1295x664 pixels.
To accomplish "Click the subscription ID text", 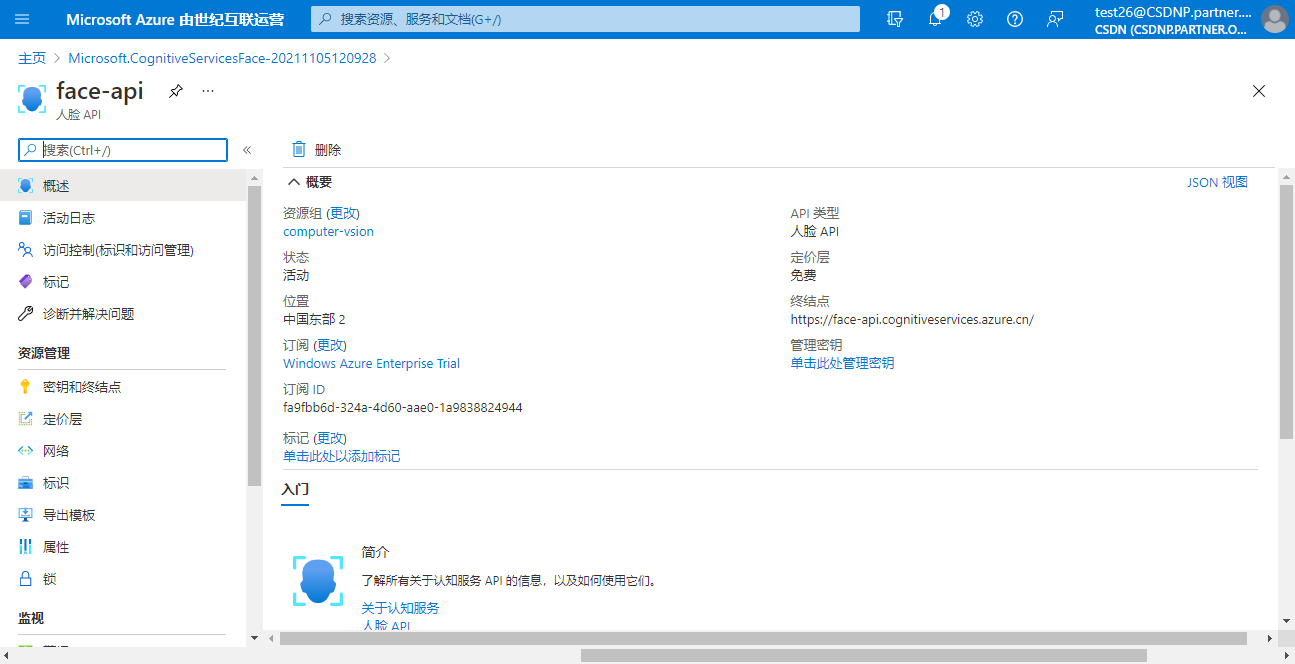I will 402,407.
